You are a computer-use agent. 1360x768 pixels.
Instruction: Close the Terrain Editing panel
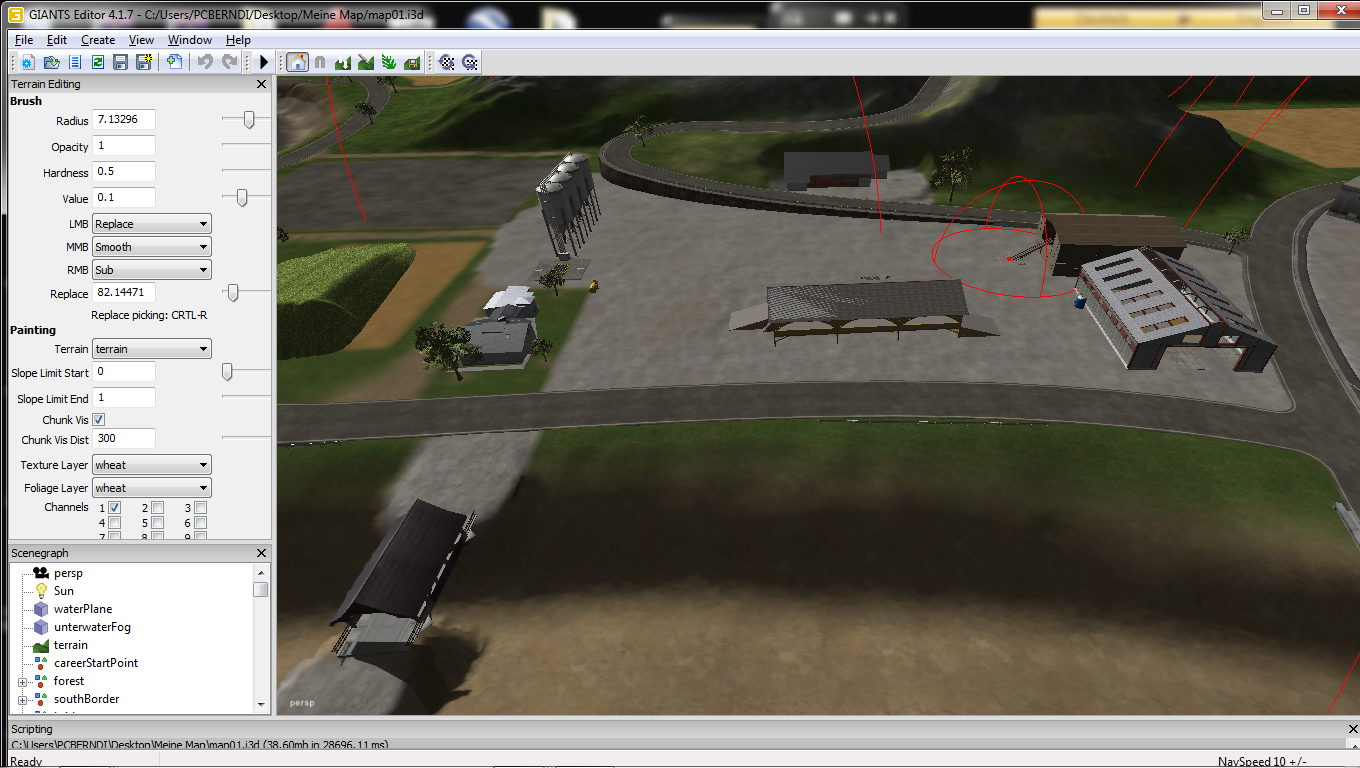[x=262, y=84]
